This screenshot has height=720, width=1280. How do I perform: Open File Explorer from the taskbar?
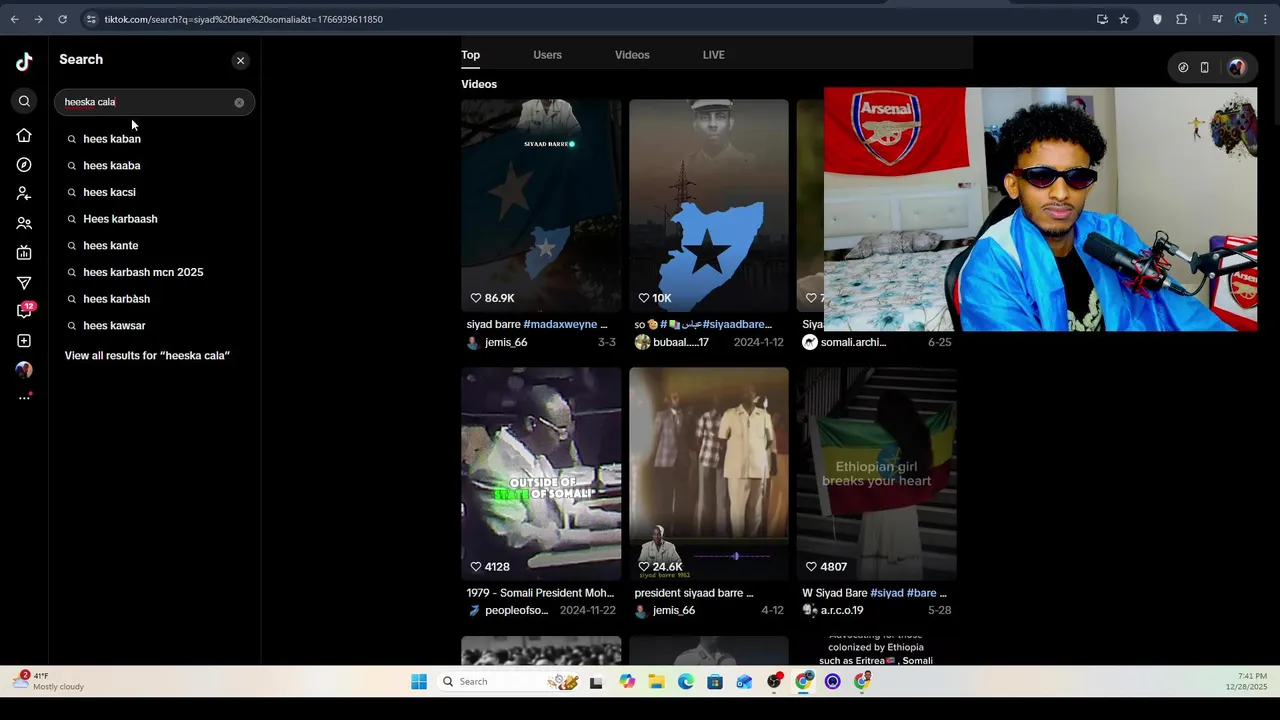coord(656,682)
